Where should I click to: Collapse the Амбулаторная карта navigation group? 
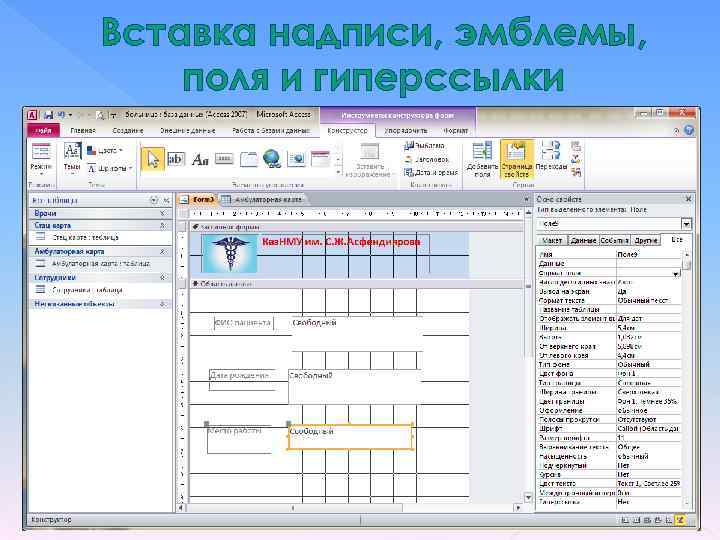[x=162, y=252]
